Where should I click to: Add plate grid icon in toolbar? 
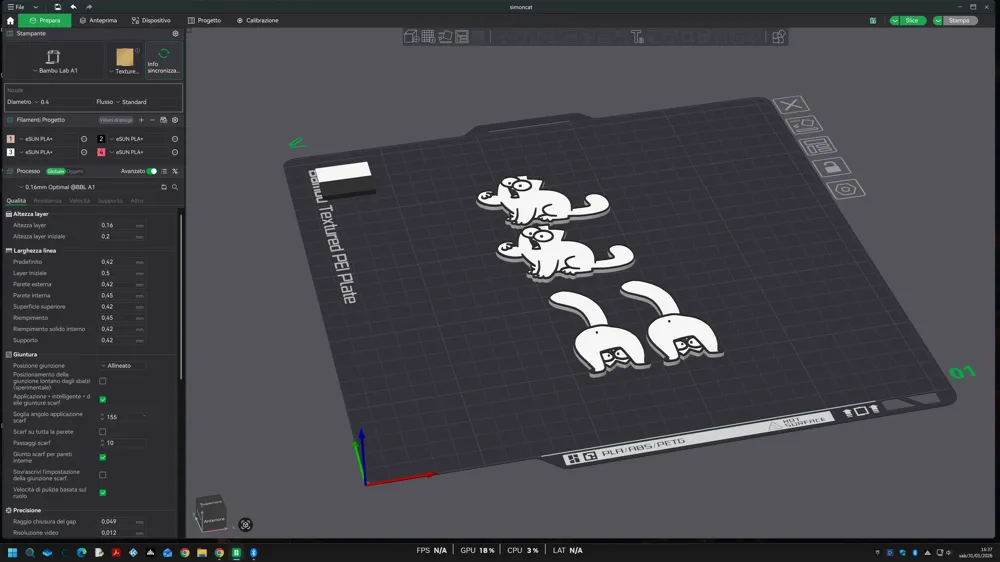[428, 36]
